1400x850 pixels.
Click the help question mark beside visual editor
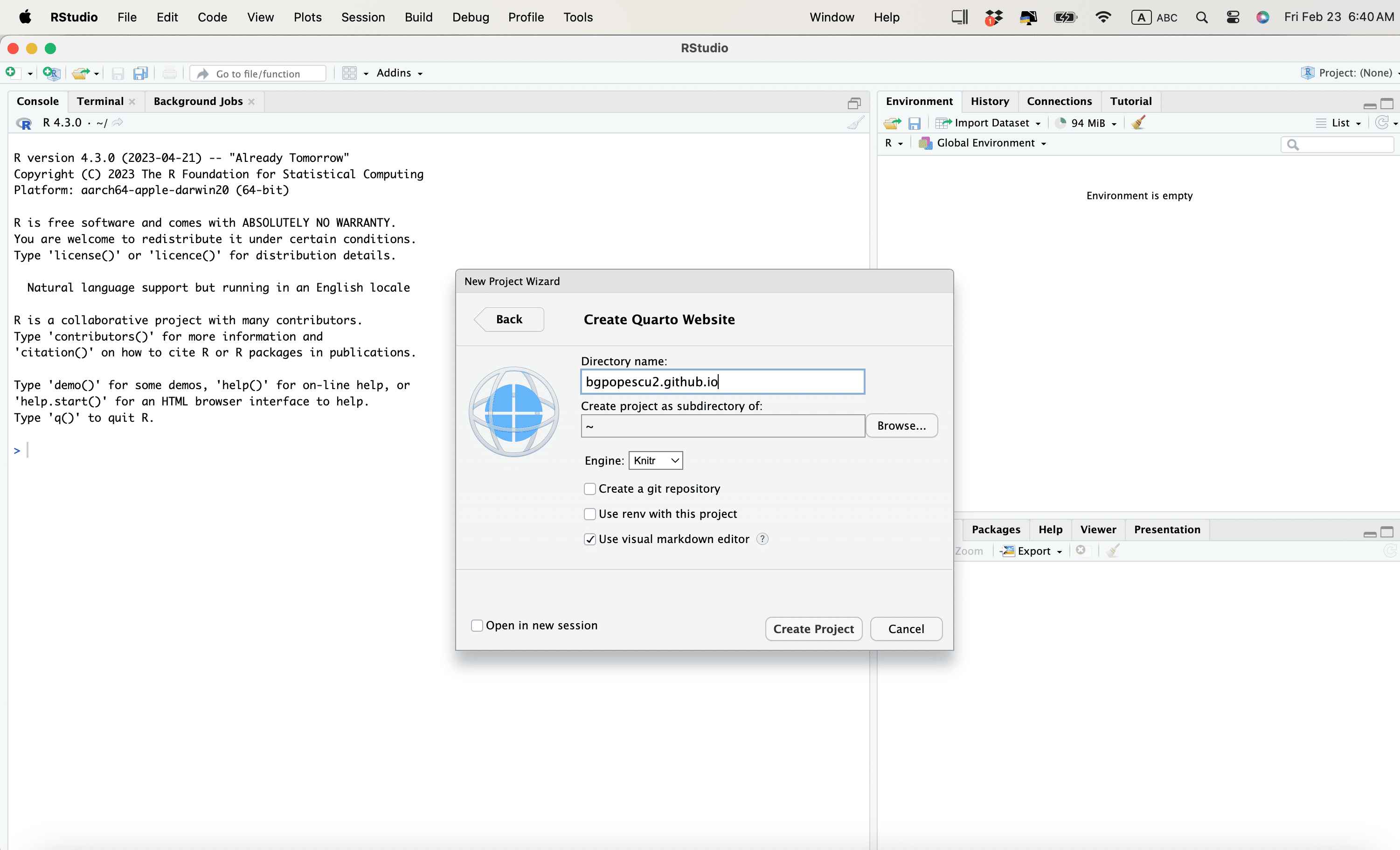tap(762, 539)
